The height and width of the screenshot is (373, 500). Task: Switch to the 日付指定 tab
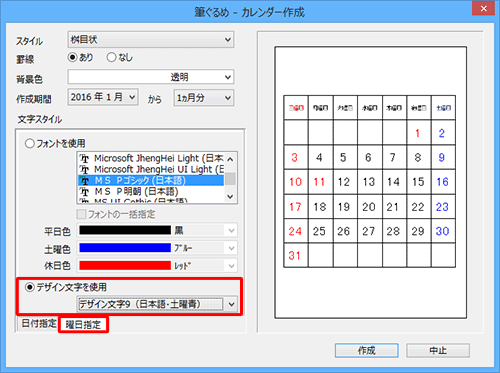click(39, 324)
